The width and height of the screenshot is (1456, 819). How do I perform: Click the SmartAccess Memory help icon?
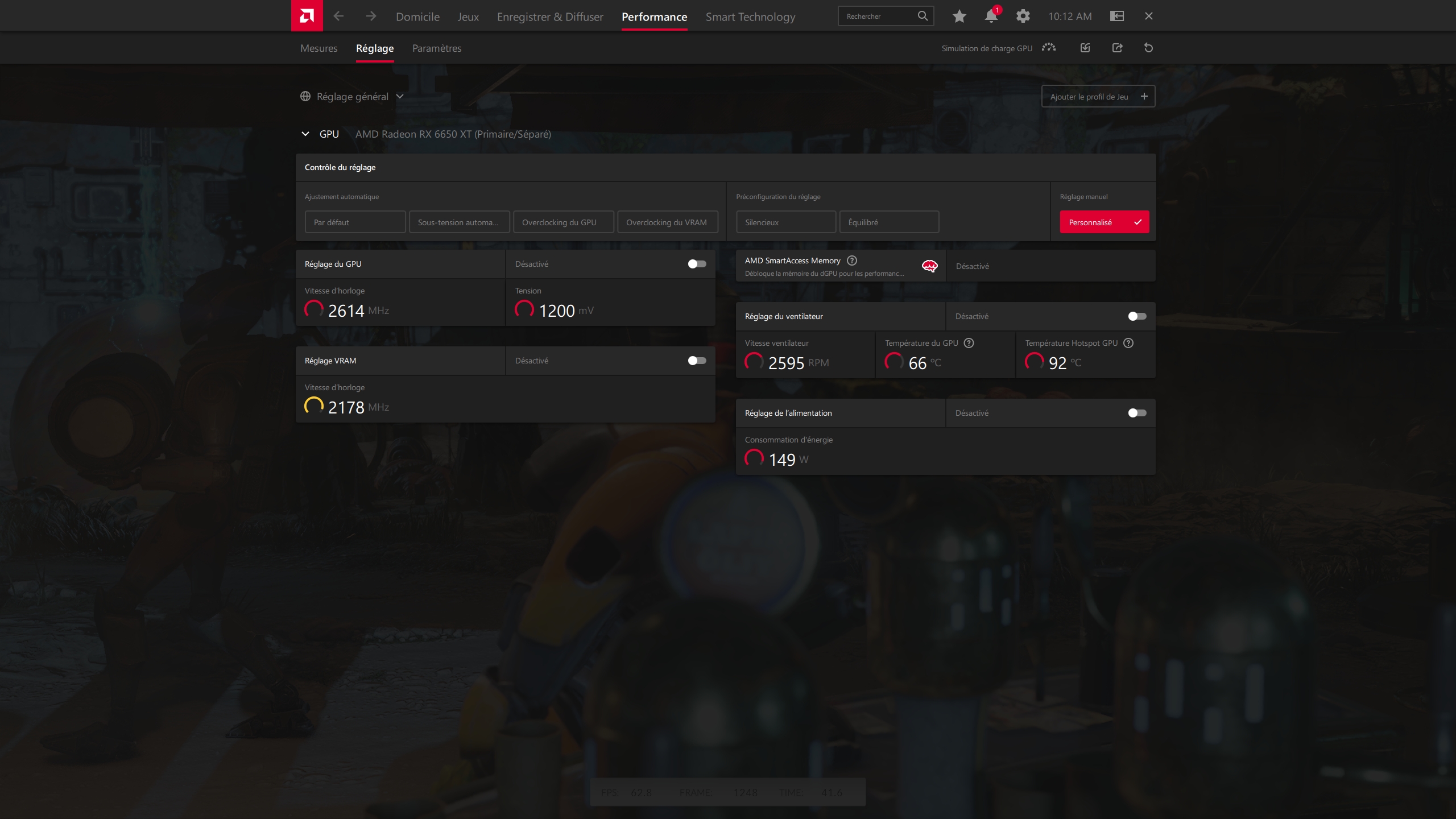[852, 260]
